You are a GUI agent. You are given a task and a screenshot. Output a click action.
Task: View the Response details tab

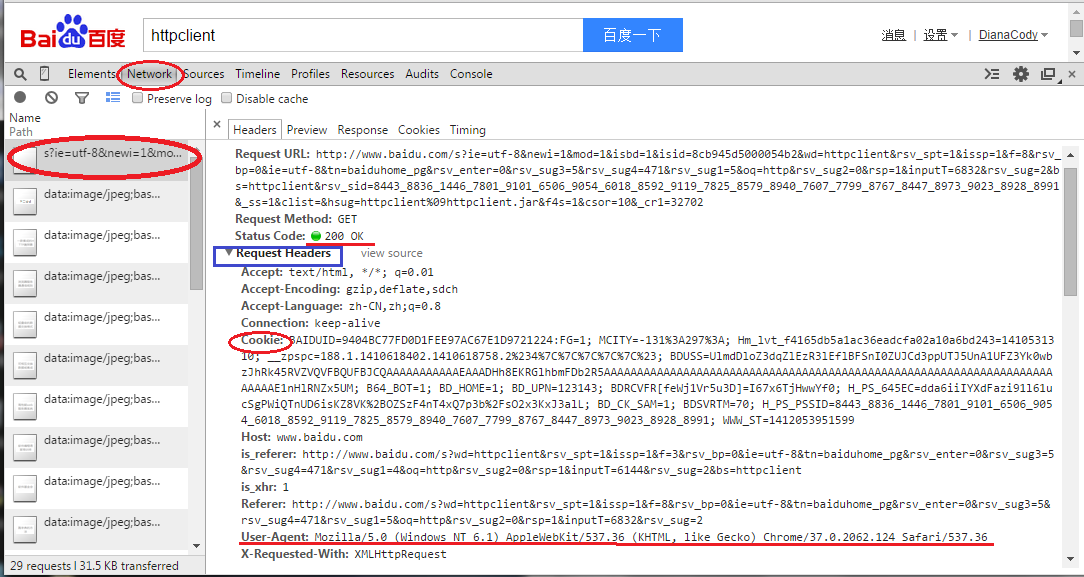[x=363, y=130]
